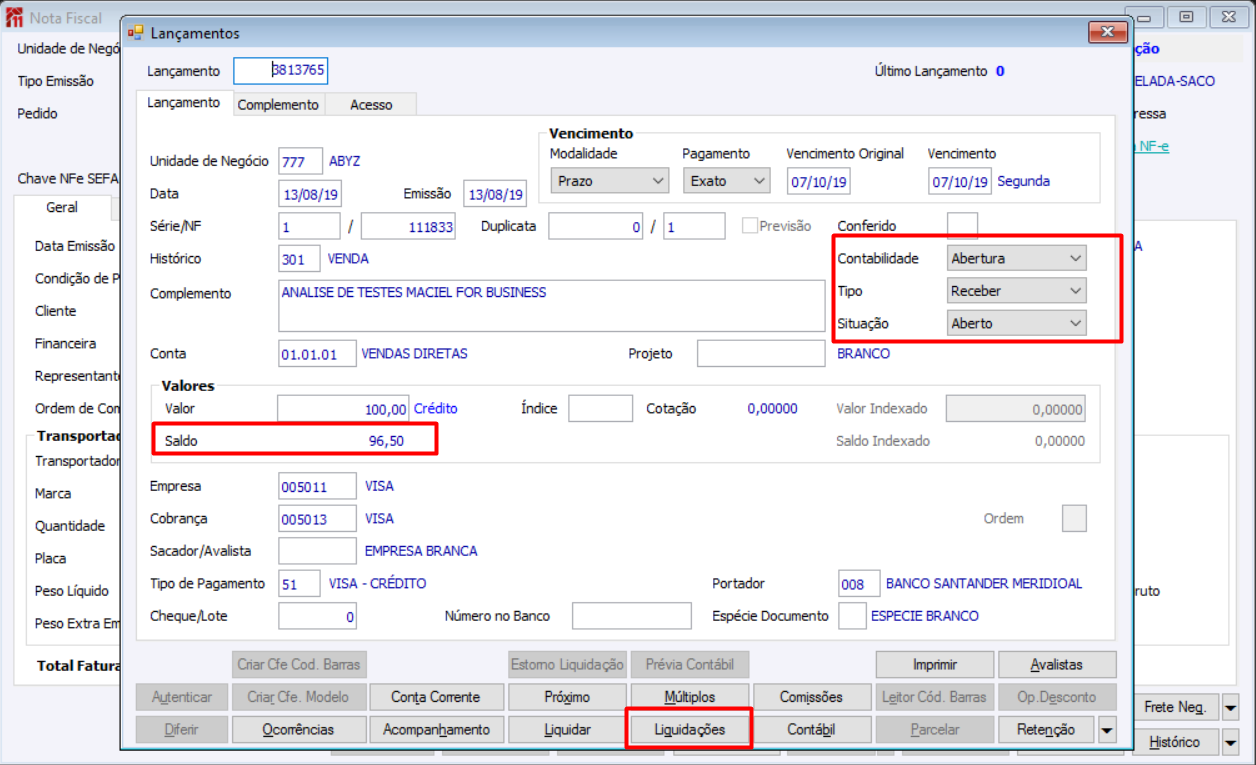Viewport: 1256px width, 765px height.
Task: Click the VISA - CRÉDITO payment label
Action: coord(377,583)
